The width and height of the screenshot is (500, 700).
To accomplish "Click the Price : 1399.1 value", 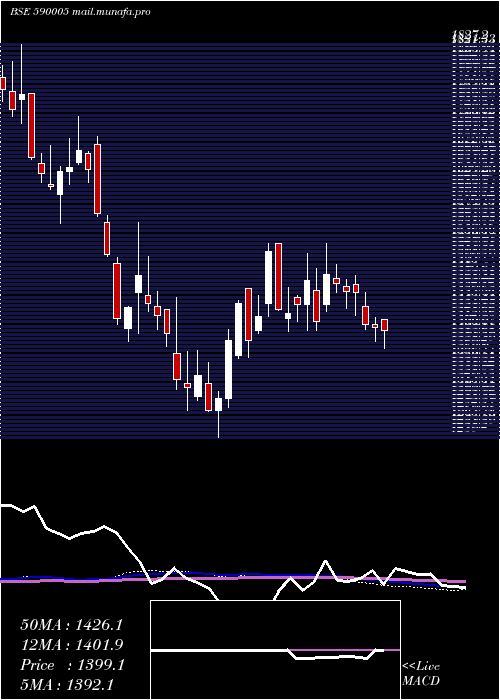I will (72, 665).
